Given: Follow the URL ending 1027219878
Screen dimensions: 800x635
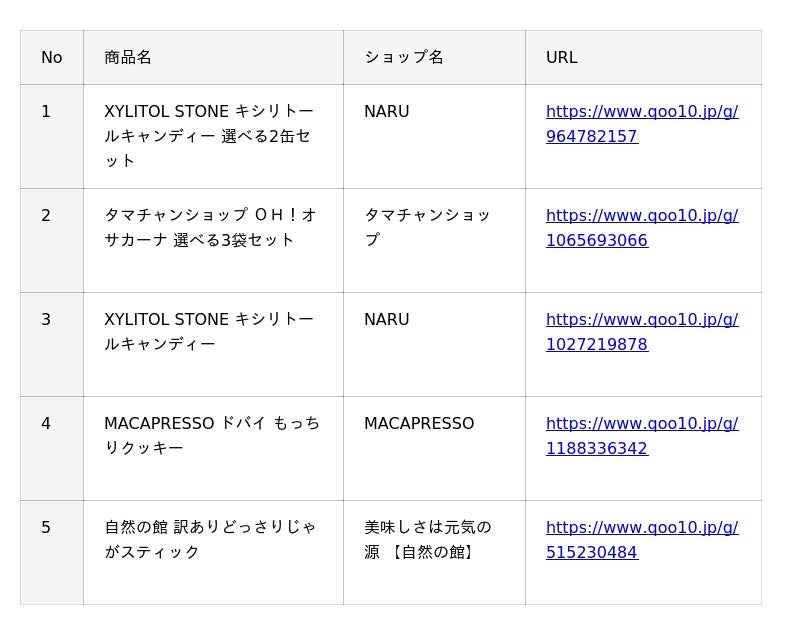Looking at the screenshot, I should [642, 332].
